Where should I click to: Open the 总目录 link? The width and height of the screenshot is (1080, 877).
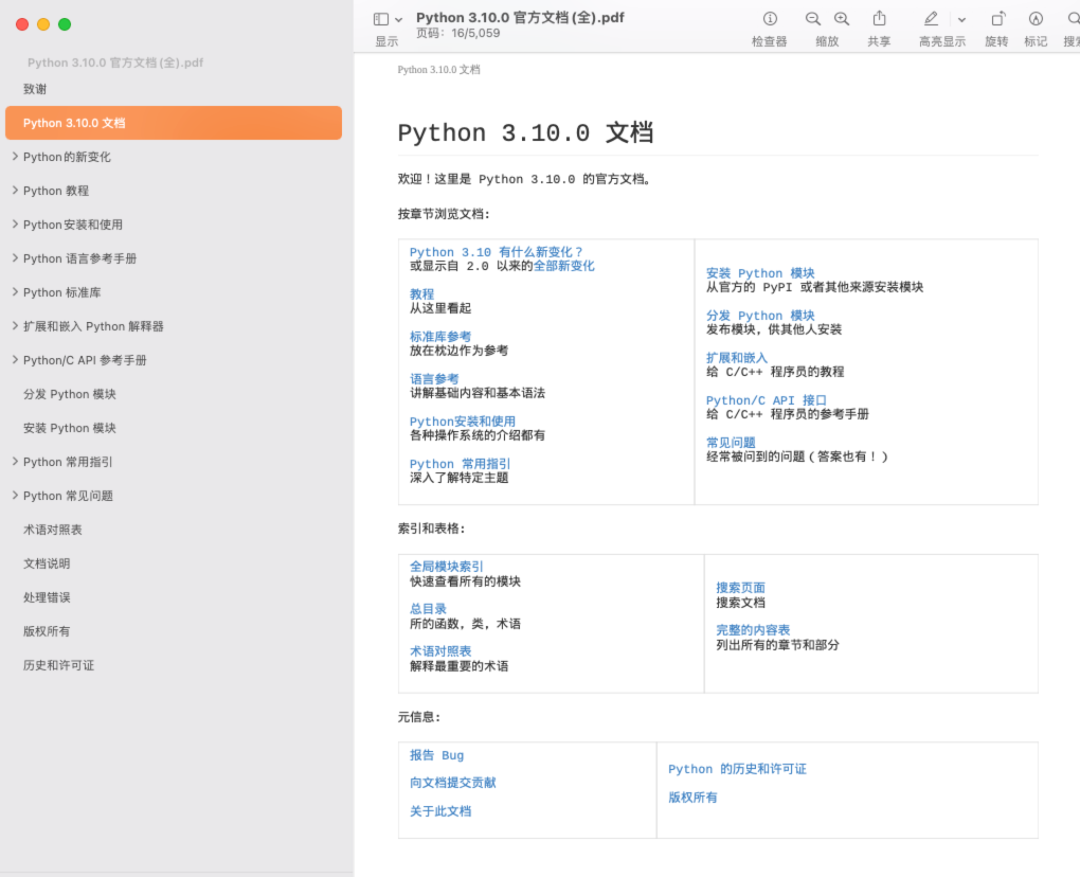428,609
